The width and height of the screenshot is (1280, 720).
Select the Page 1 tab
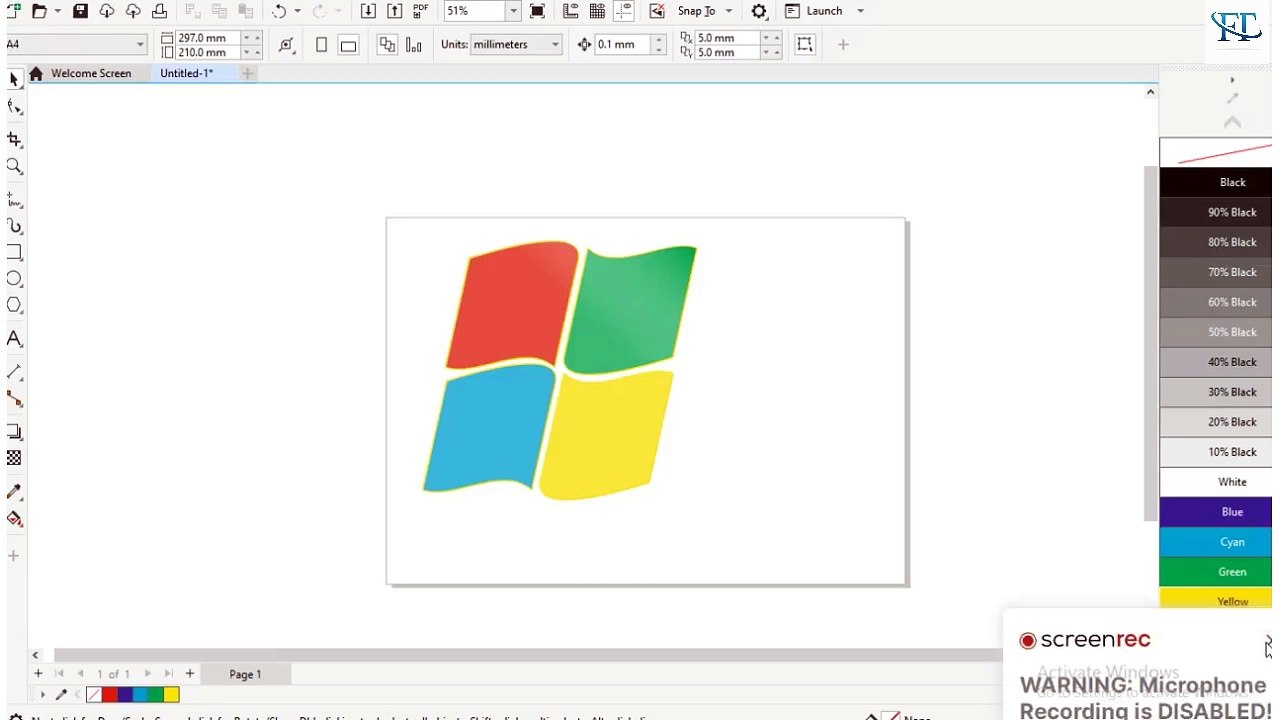pyautogui.click(x=245, y=674)
